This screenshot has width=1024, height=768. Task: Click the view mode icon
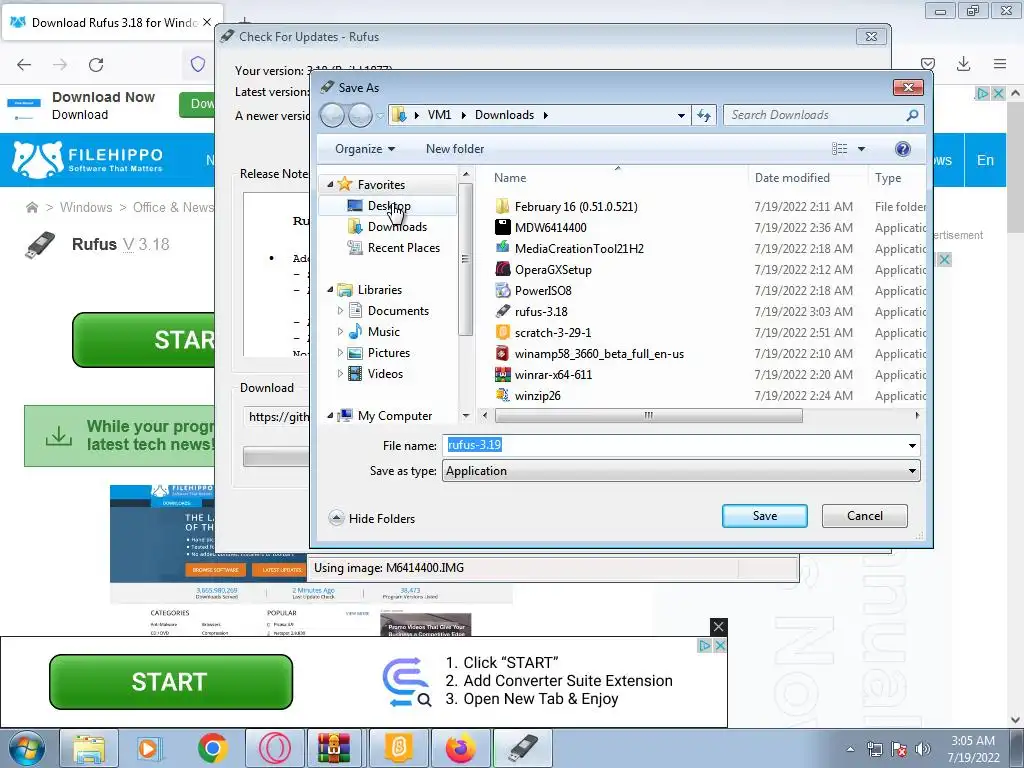[840, 149]
